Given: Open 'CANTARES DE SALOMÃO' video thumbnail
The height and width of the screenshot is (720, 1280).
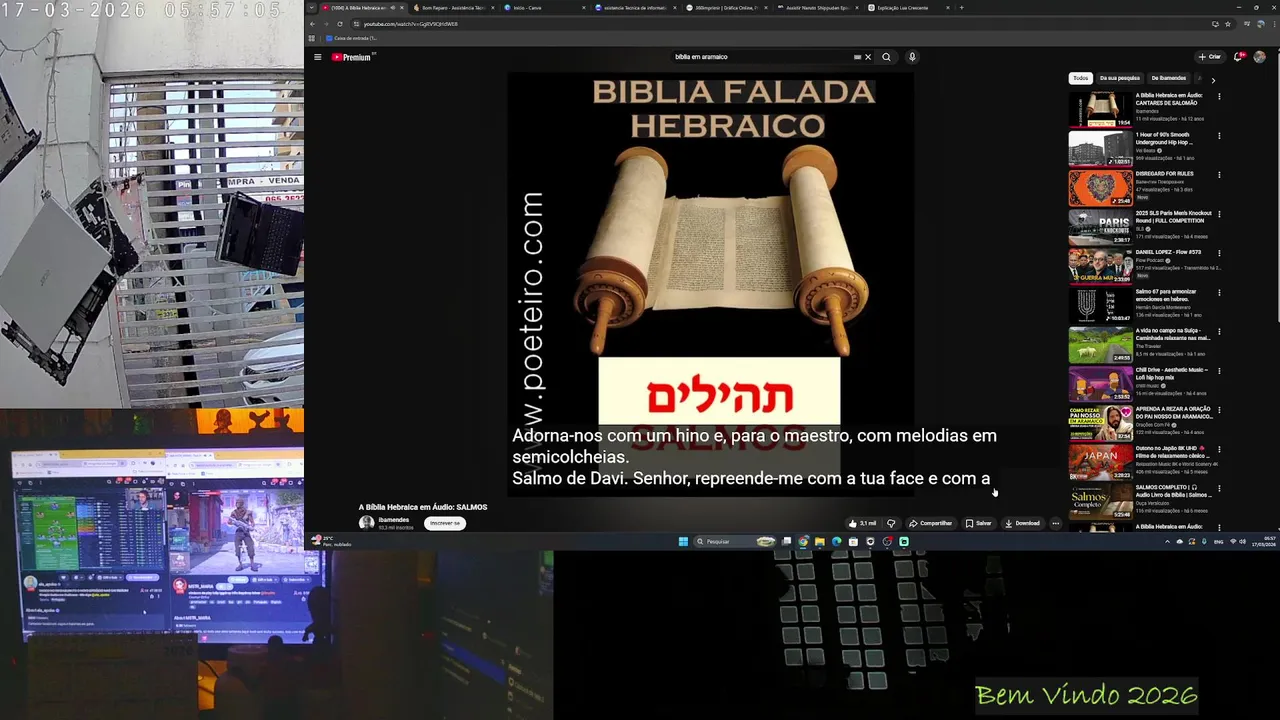Looking at the screenshot, I should (1100, 109).
